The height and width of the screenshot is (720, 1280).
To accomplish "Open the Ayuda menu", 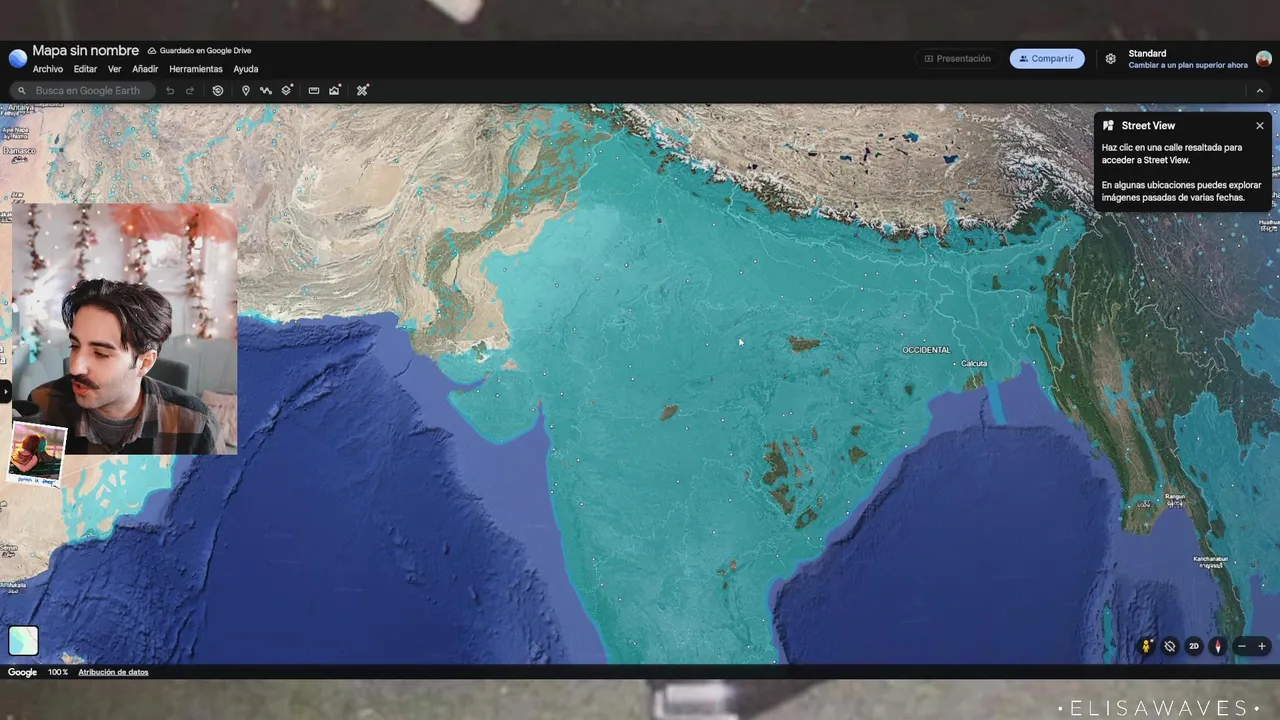I will (246, 69).
